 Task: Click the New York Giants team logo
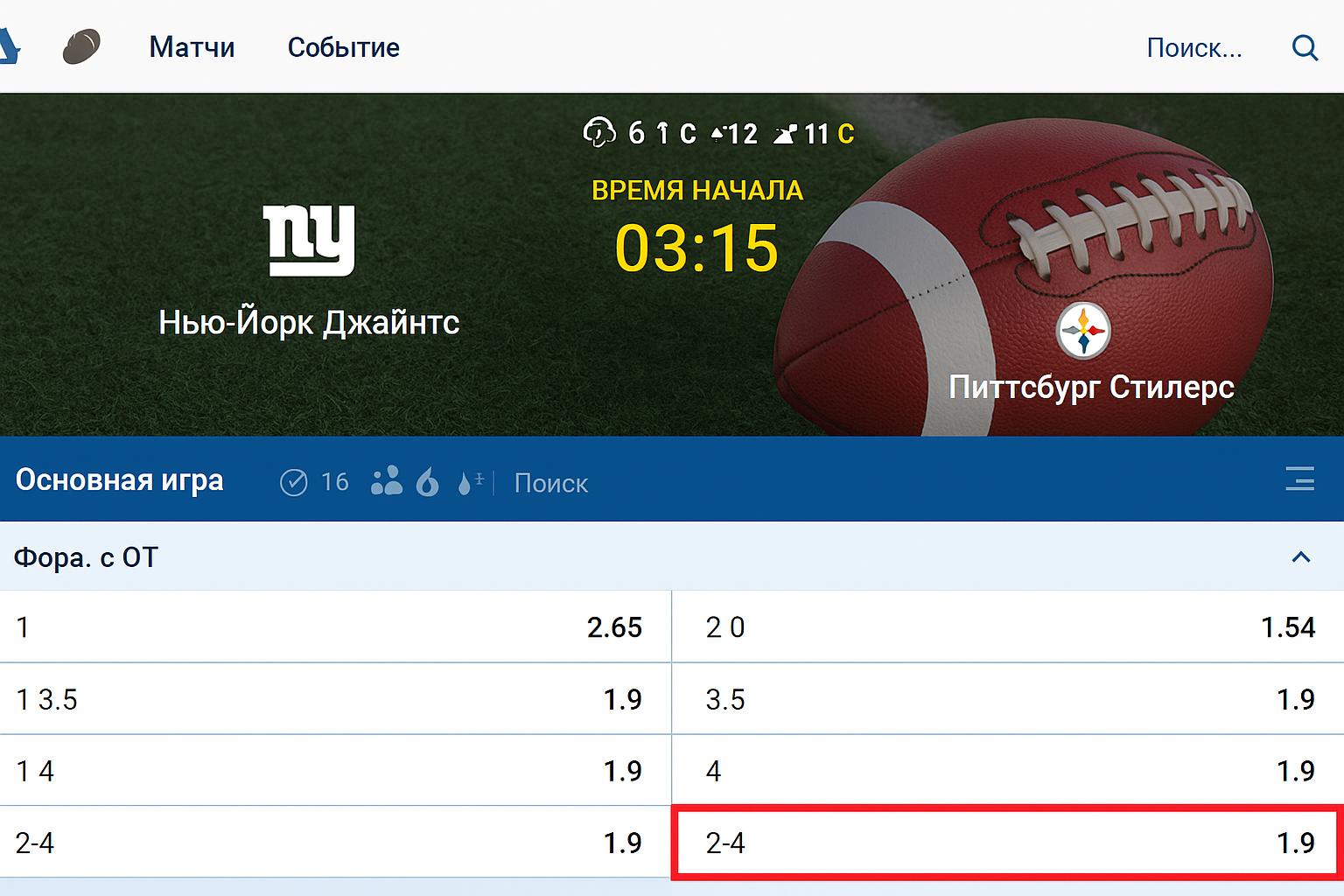(309, 240)
